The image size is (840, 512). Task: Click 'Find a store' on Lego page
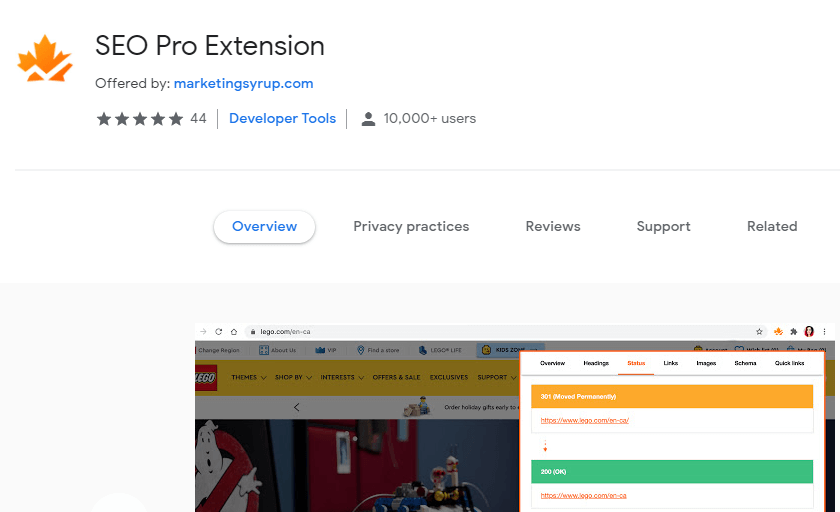click(378, 350)
